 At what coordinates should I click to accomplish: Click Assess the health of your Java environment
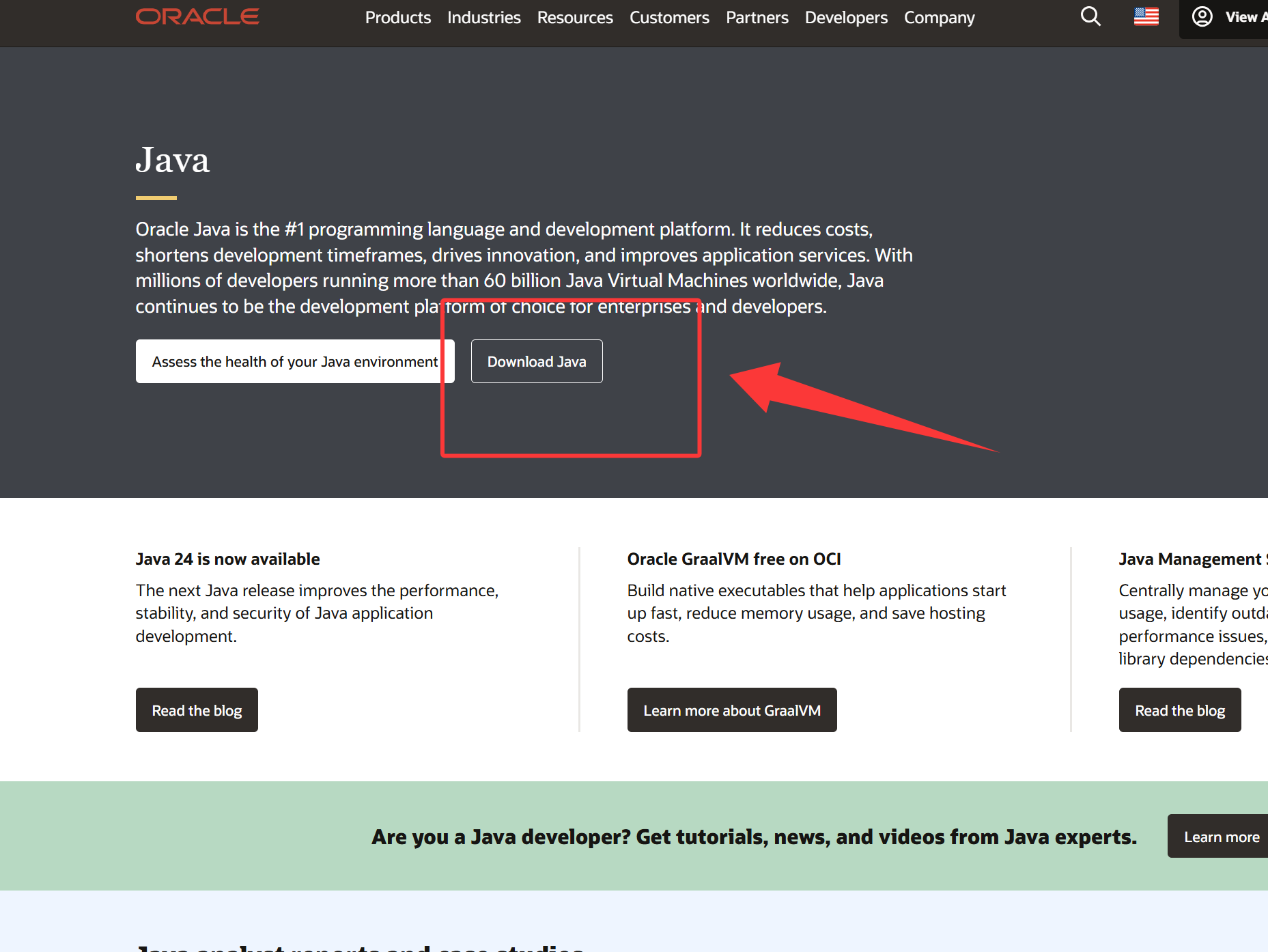[x=295, y=361]
